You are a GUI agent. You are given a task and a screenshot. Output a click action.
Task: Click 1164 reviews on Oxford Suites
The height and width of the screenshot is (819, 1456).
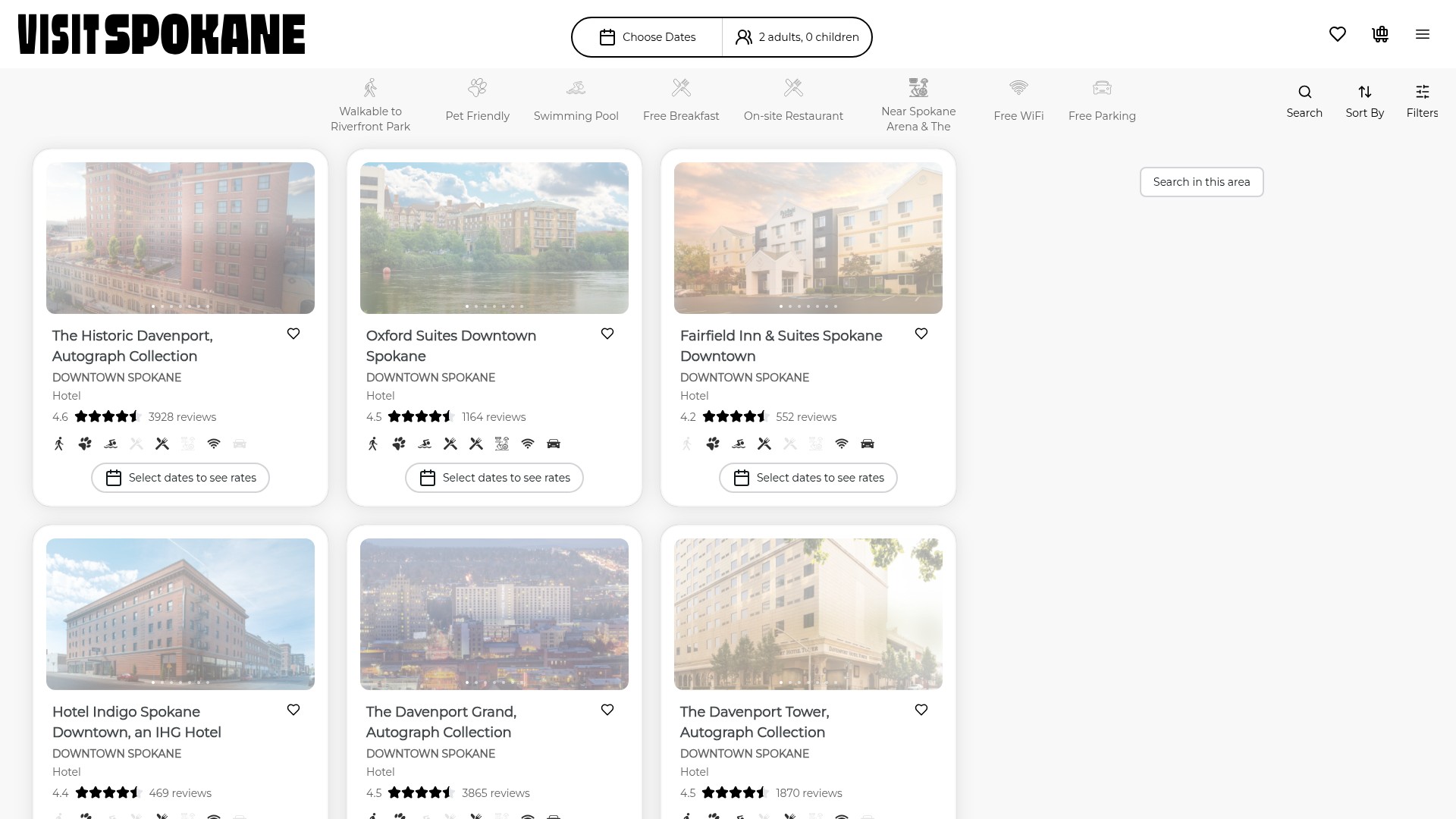pos(494,417)
